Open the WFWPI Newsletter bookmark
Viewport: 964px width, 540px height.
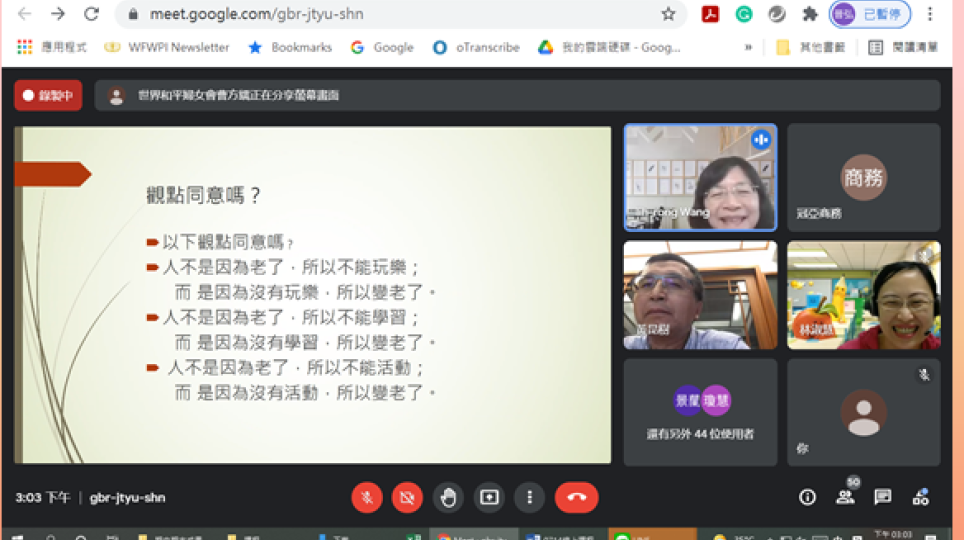click(168, 47)
